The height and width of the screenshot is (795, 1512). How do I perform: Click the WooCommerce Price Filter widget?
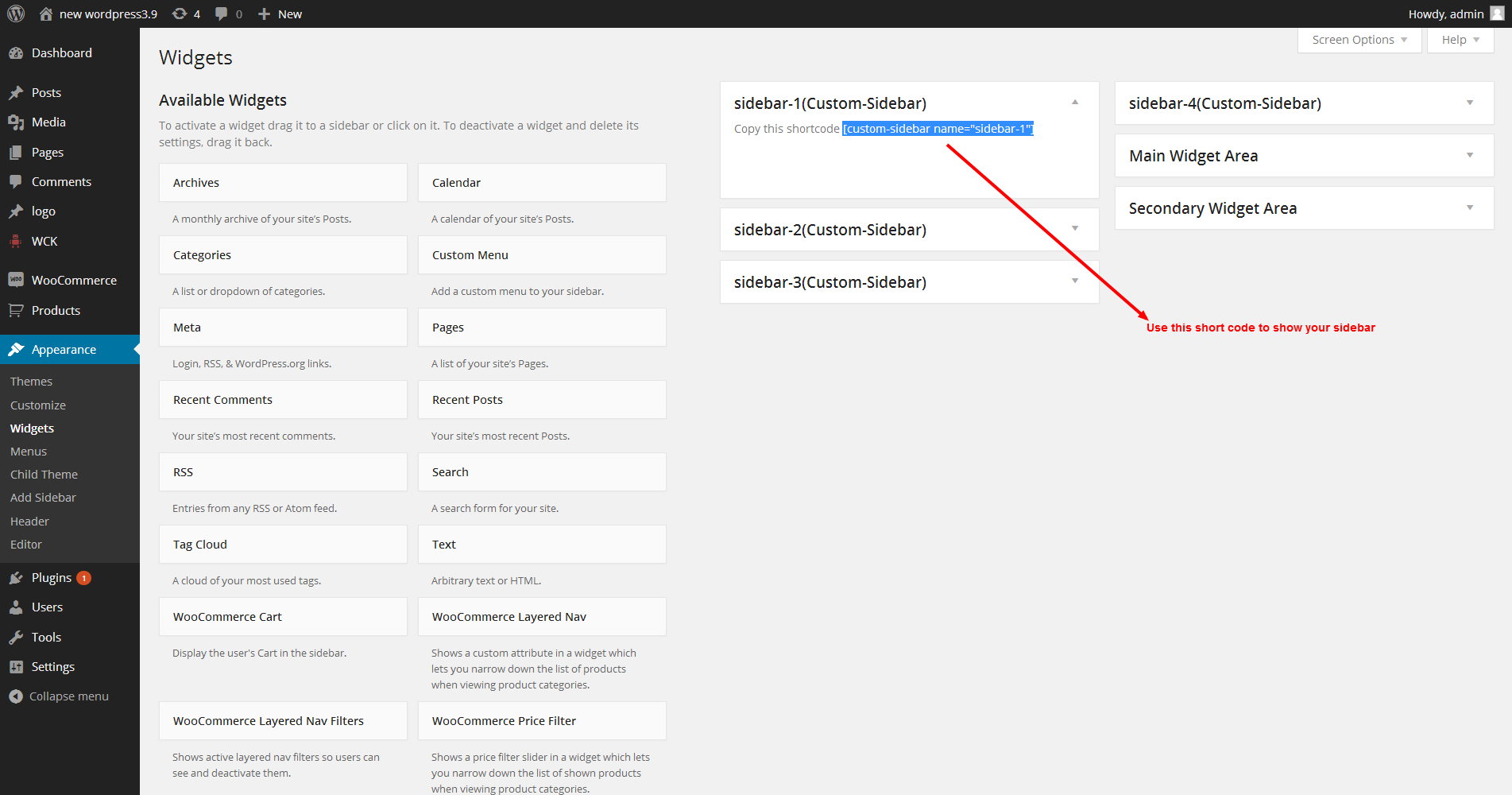542,721
